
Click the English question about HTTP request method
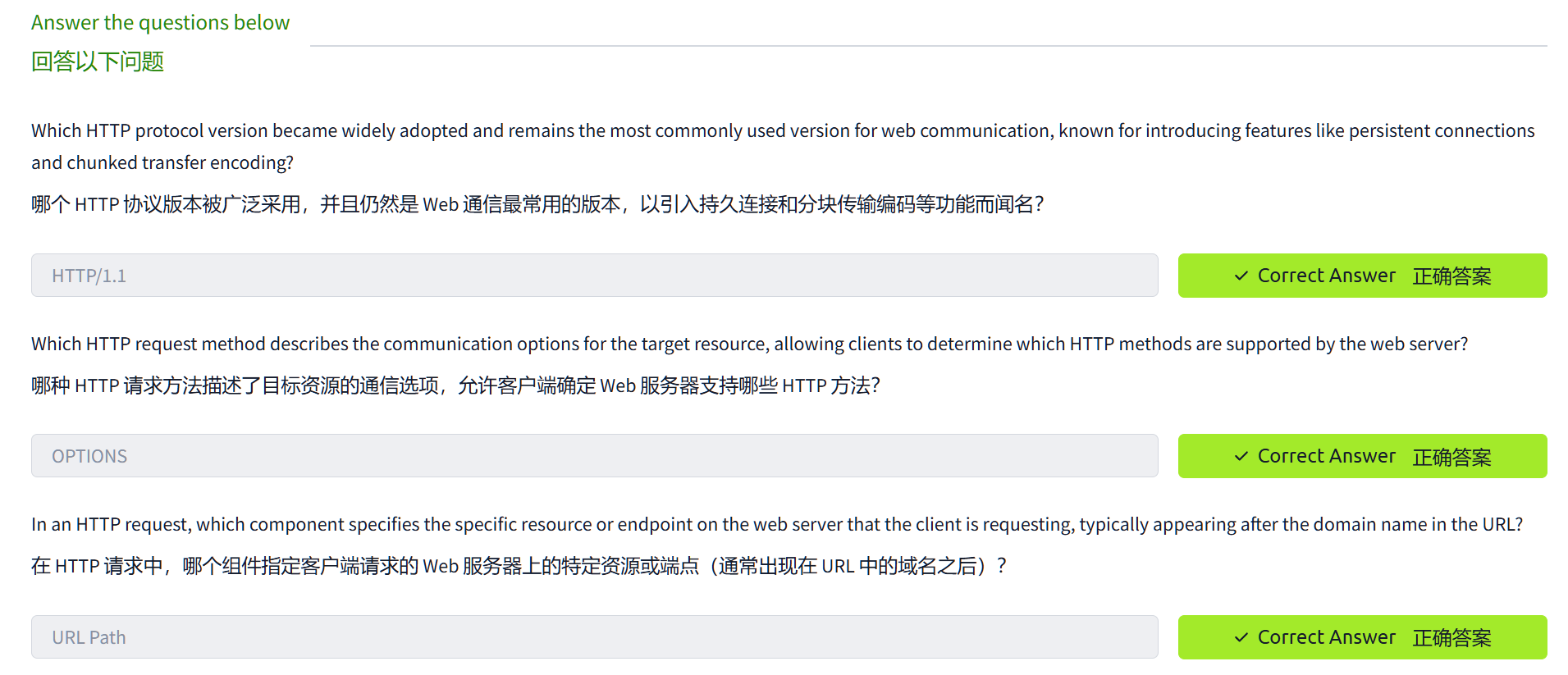749,344
